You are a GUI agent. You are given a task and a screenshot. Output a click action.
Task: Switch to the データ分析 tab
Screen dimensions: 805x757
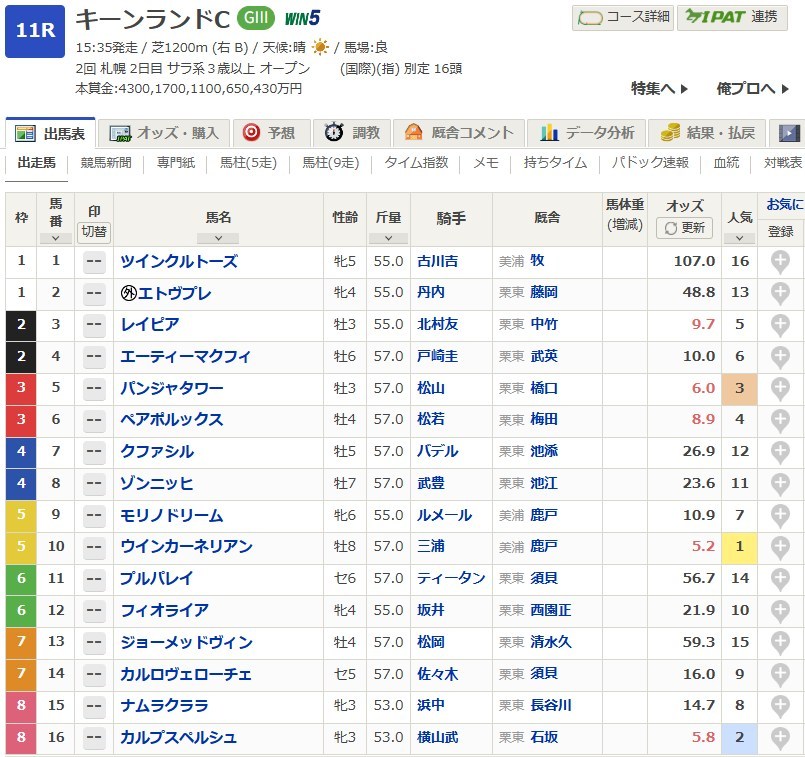click(587, 133)
